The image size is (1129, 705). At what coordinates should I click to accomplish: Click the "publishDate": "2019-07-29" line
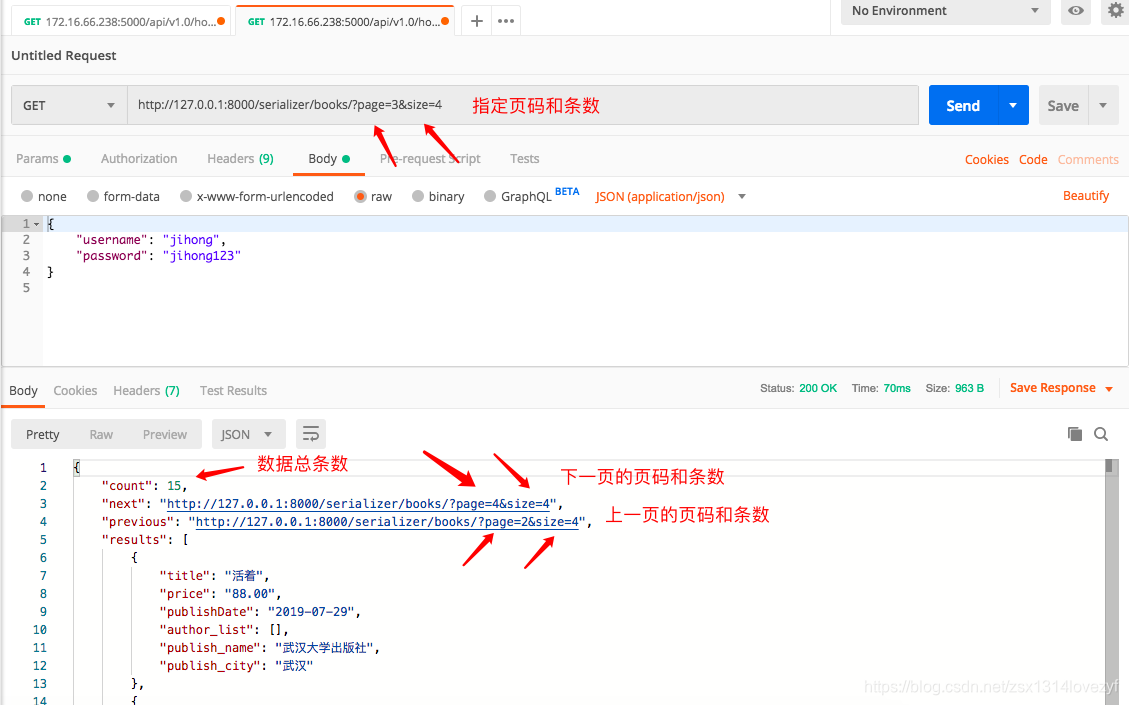pos(259,612)
